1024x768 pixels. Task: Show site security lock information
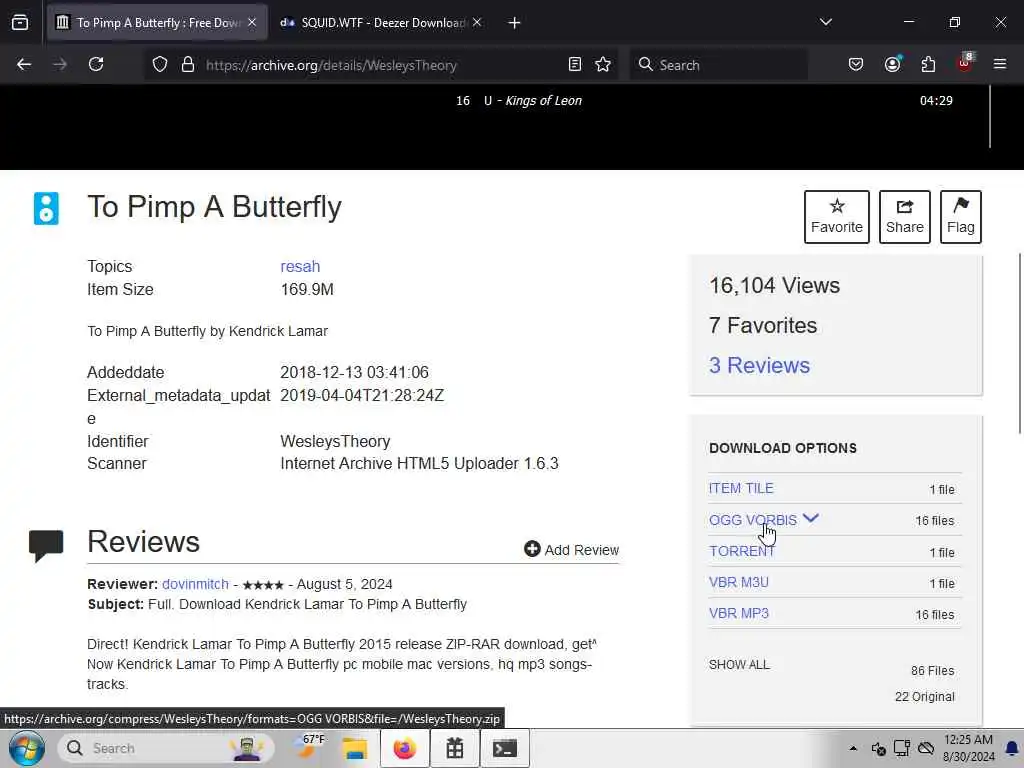[x=188, y=65]
